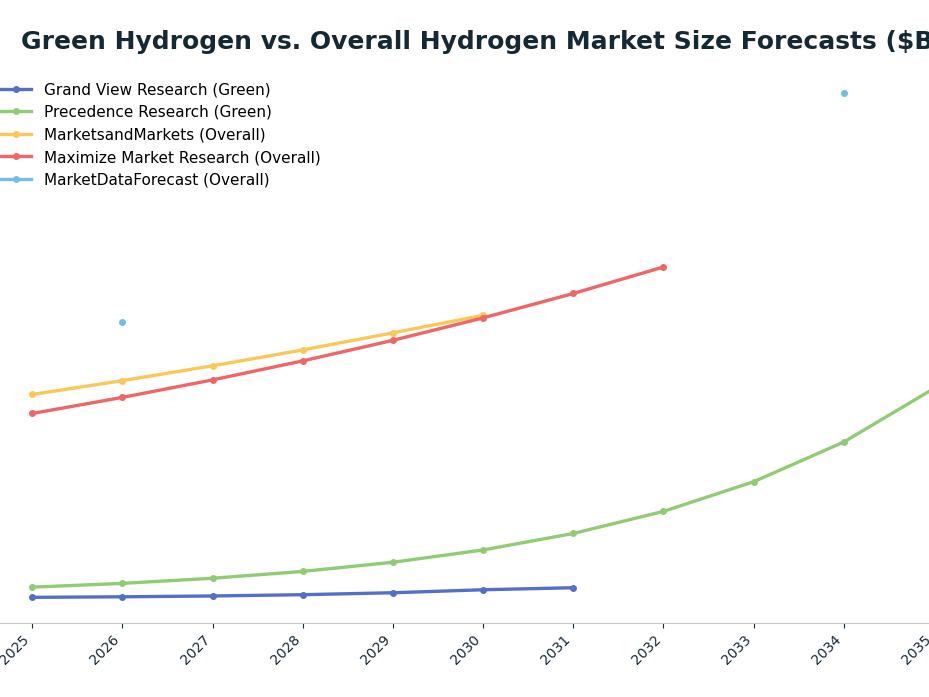Click blue Grand View Research point at 2031
The image size is (929, 697).
pyautogui.click(x=574, y=588)
